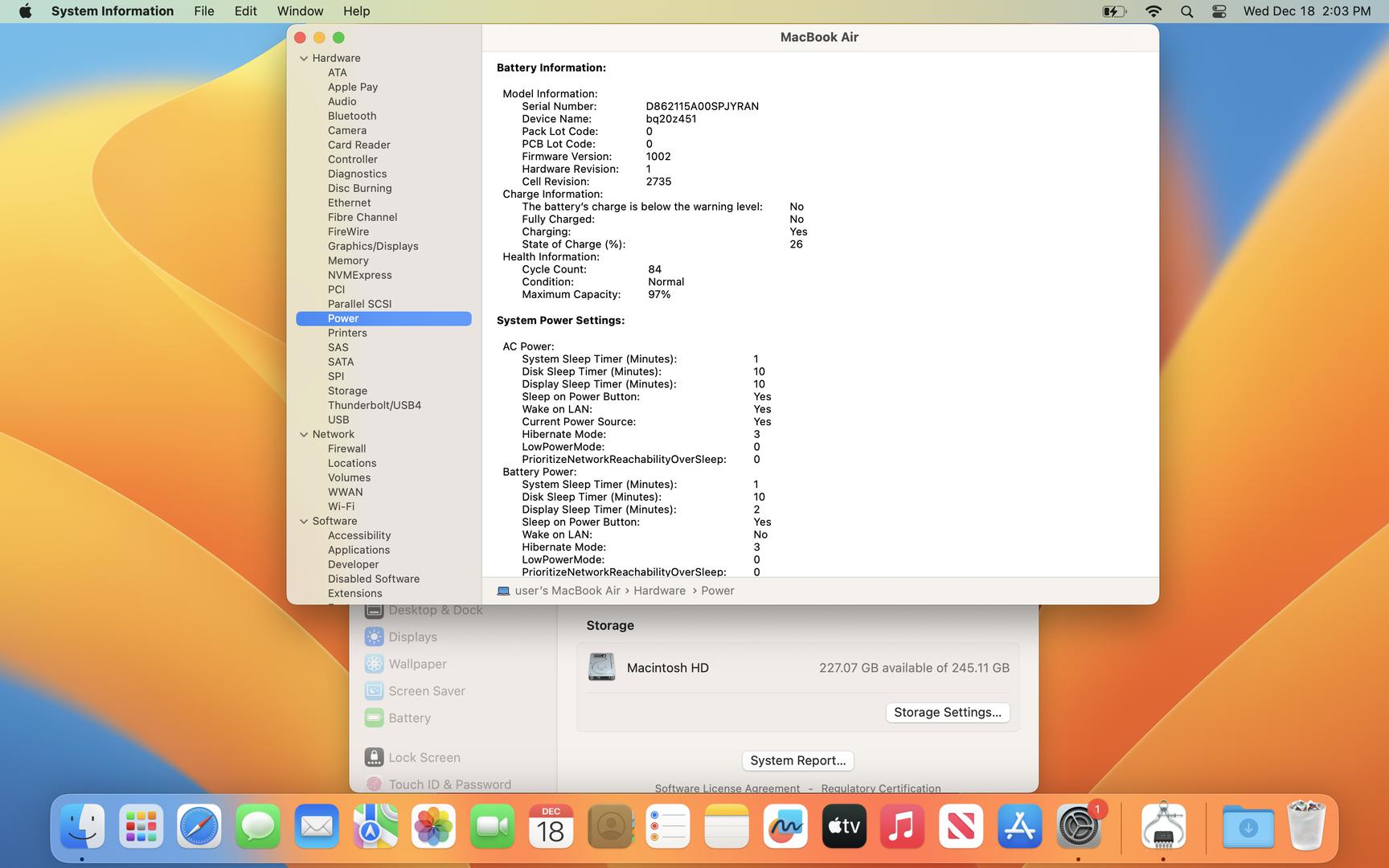Open the Window menu
The height and width of the screenshot is (868, 1389).
(300, 11)
